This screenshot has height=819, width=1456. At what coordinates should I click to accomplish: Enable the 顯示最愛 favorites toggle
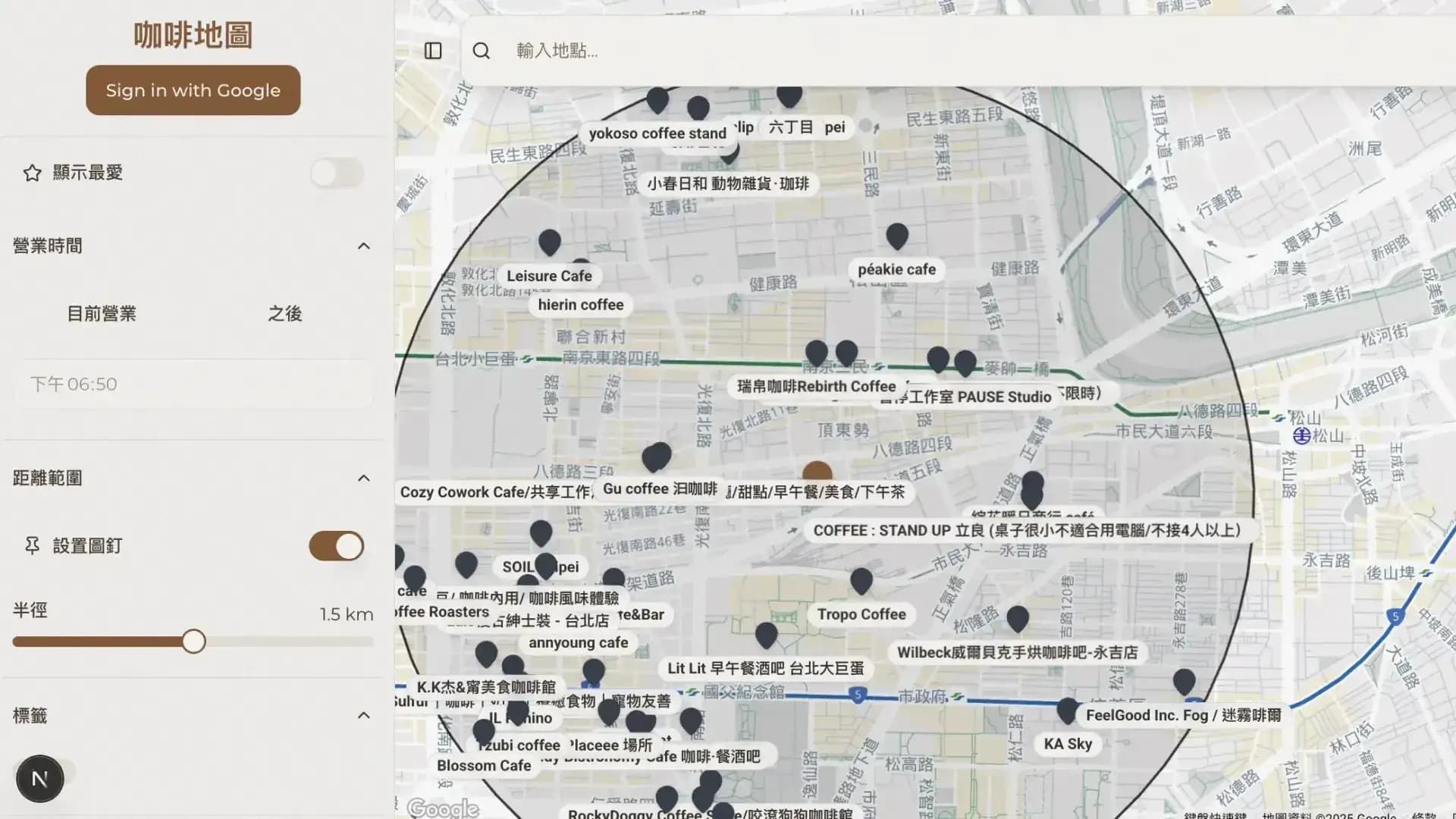(x=337, y=173)
